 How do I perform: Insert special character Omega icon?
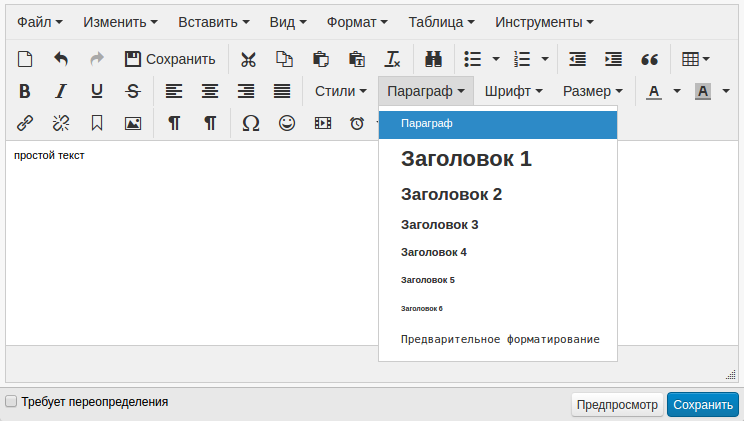(x=251, y=123)
